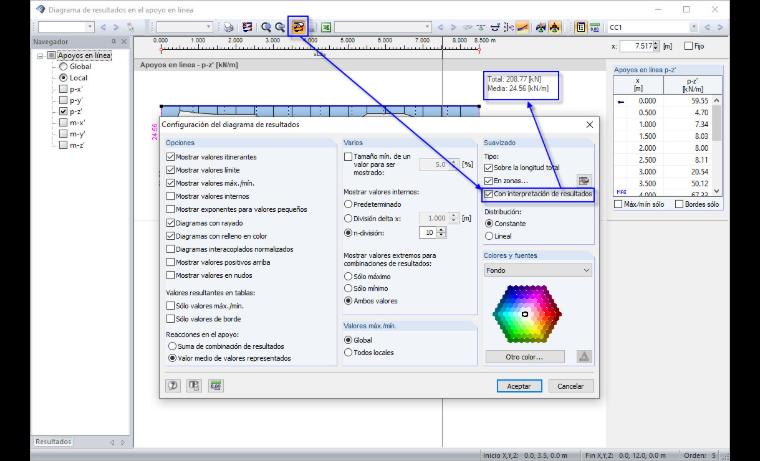760x461 pixels.
Task: Enable Mostrar valores positivos arriba
Action: 170,262
